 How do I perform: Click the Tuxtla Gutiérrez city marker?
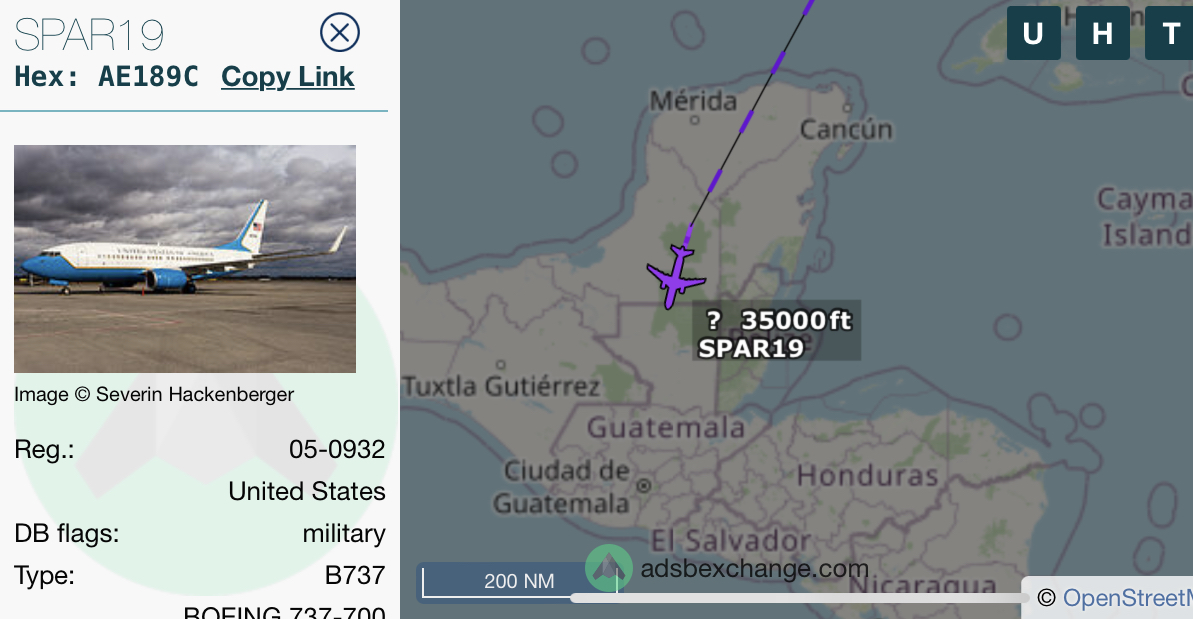point(500,365)
